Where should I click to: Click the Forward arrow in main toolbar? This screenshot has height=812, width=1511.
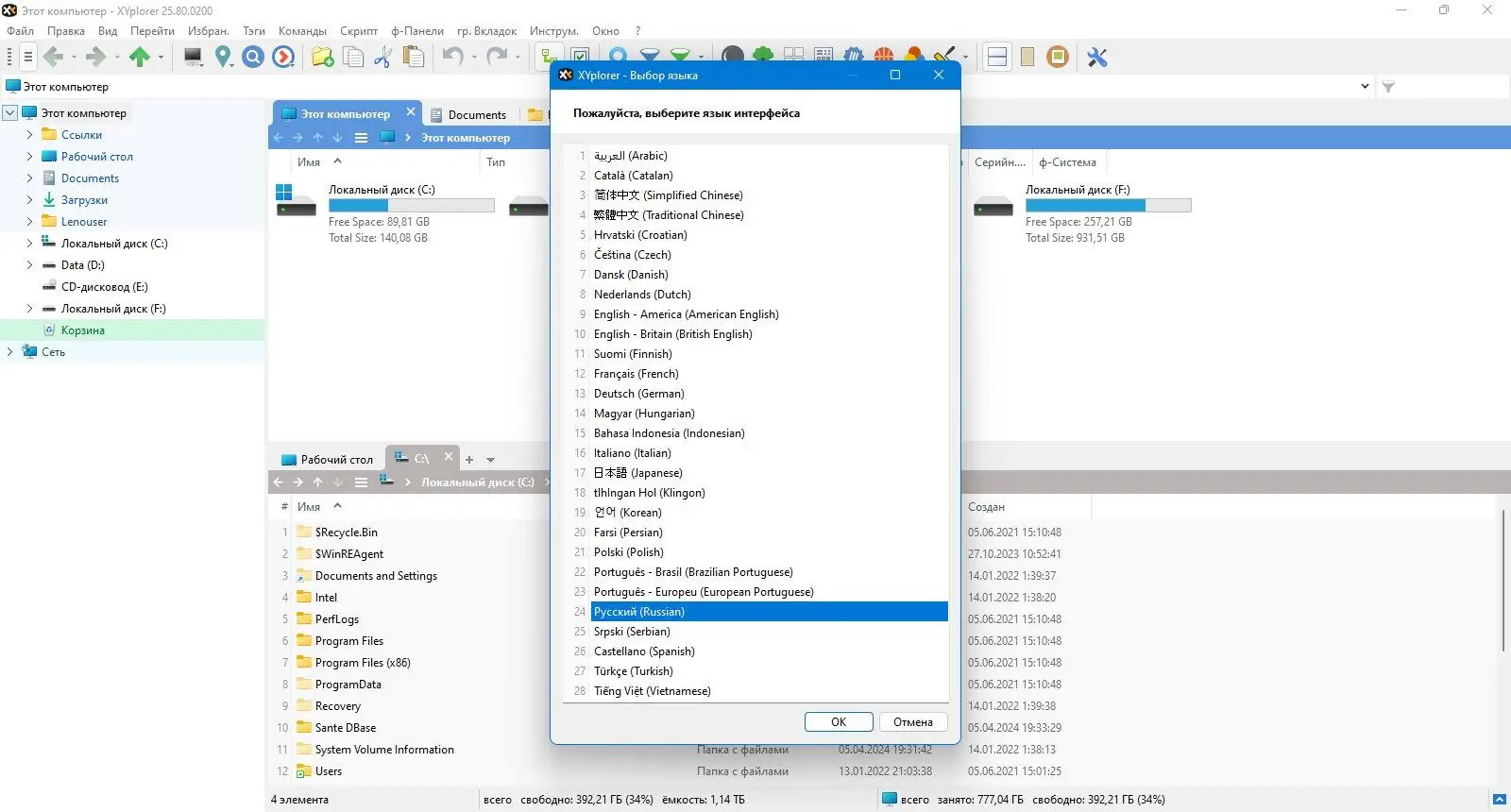[95, 58]
